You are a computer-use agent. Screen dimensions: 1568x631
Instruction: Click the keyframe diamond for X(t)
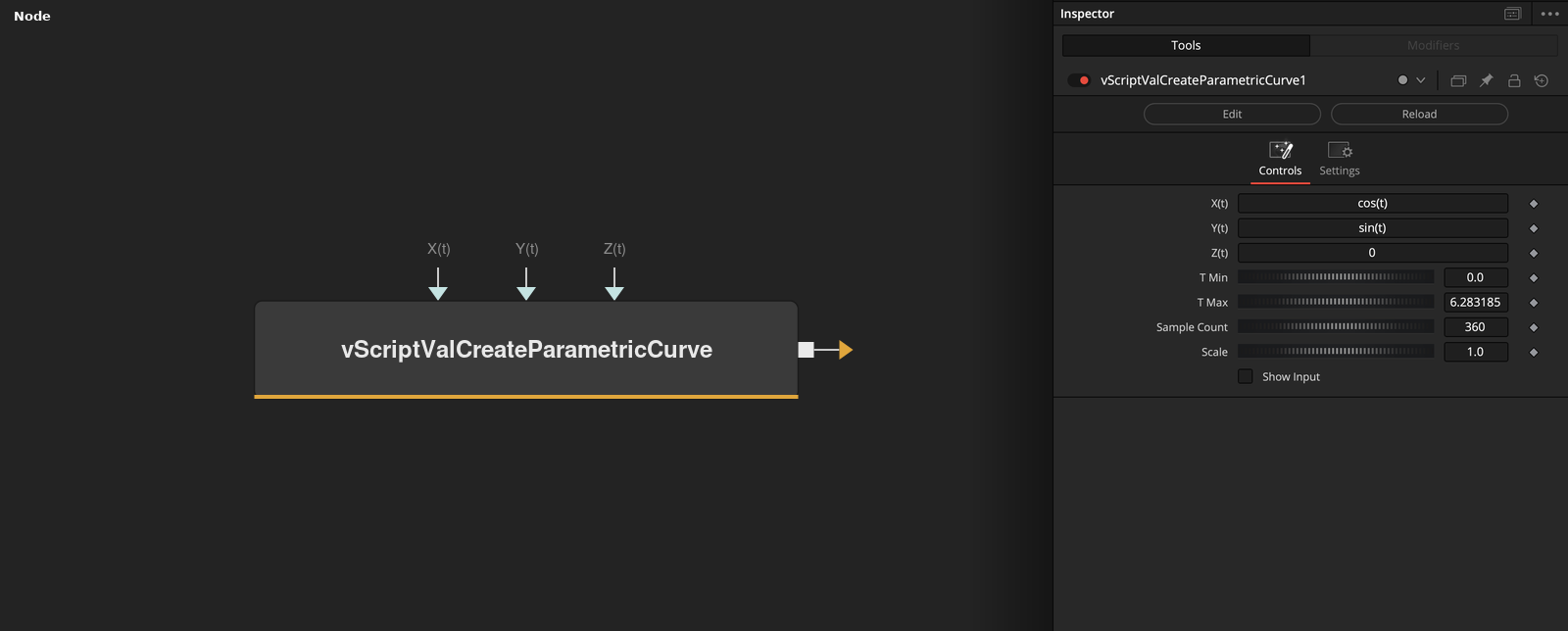1534,204
